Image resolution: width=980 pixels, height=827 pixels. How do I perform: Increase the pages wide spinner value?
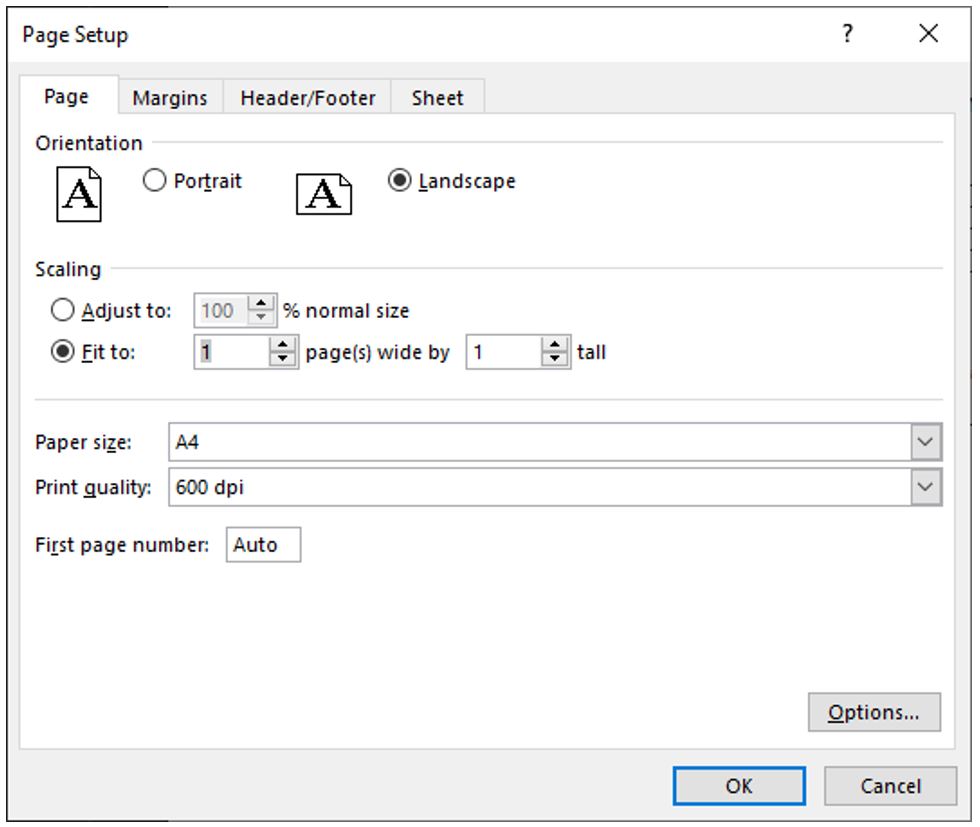pos(284,346)
